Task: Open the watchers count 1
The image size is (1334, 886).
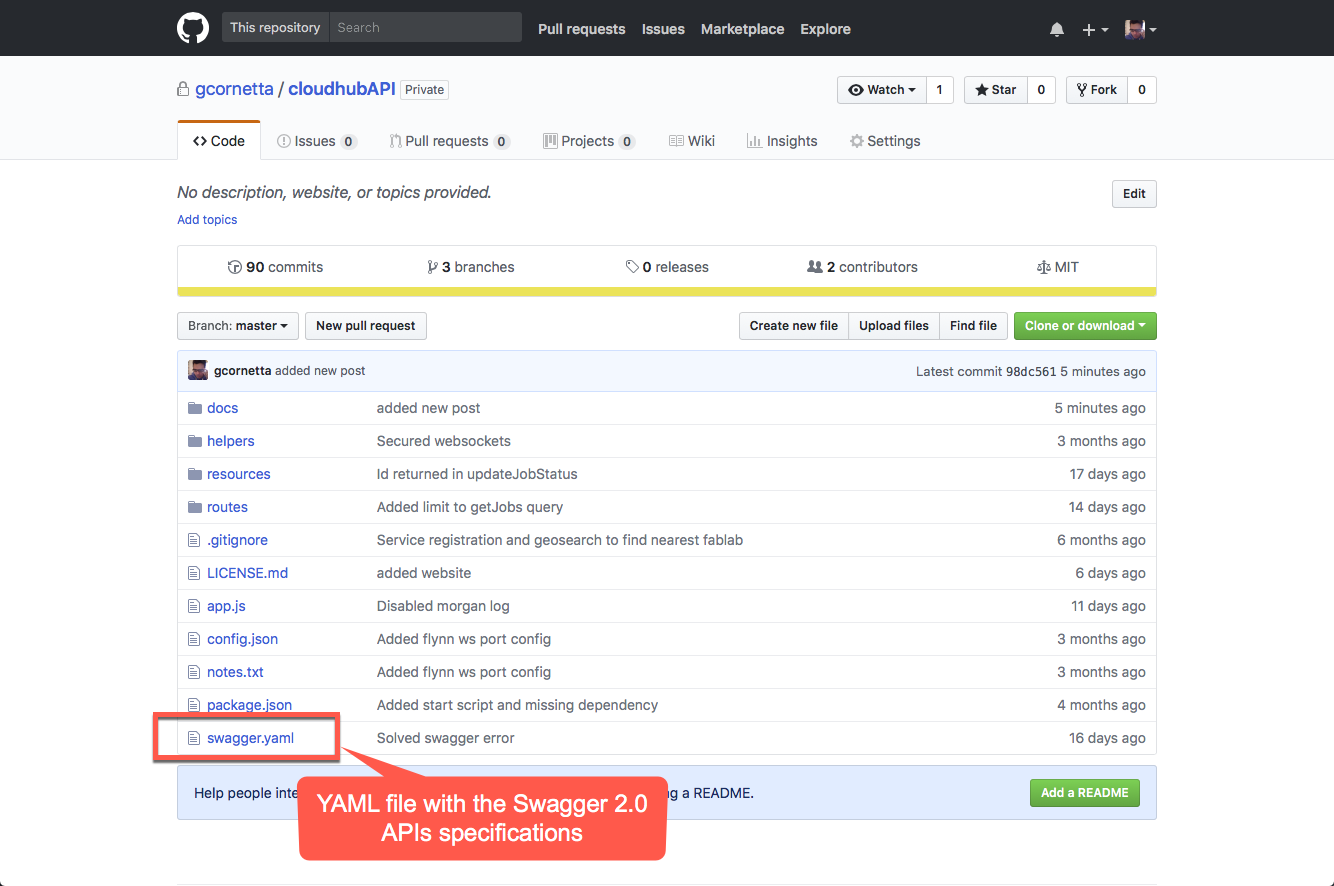Action: pyautogui.click(x=939, y=90)
